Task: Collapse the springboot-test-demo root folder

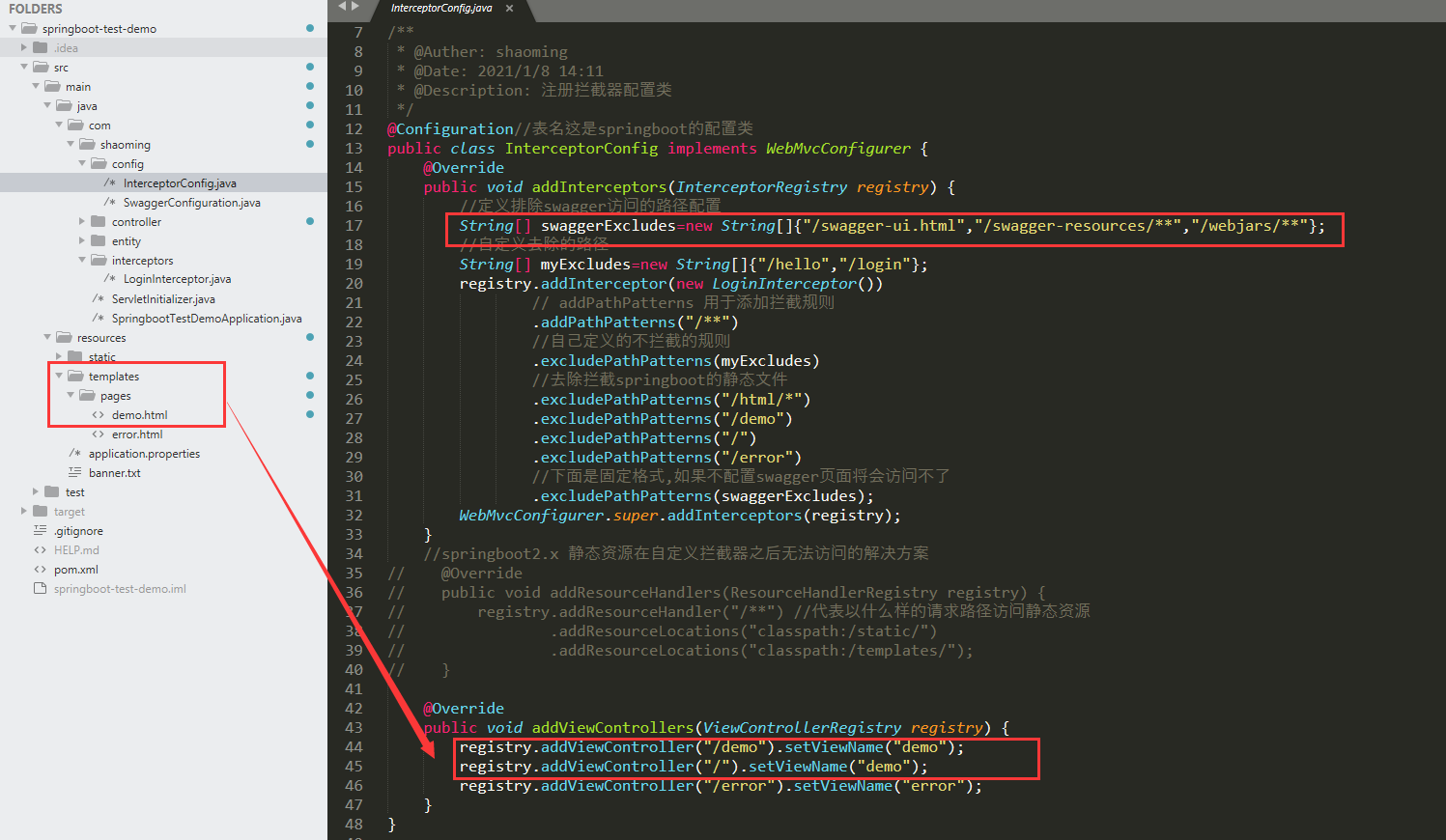Action: pyautogui.click(x=13, y=29)
